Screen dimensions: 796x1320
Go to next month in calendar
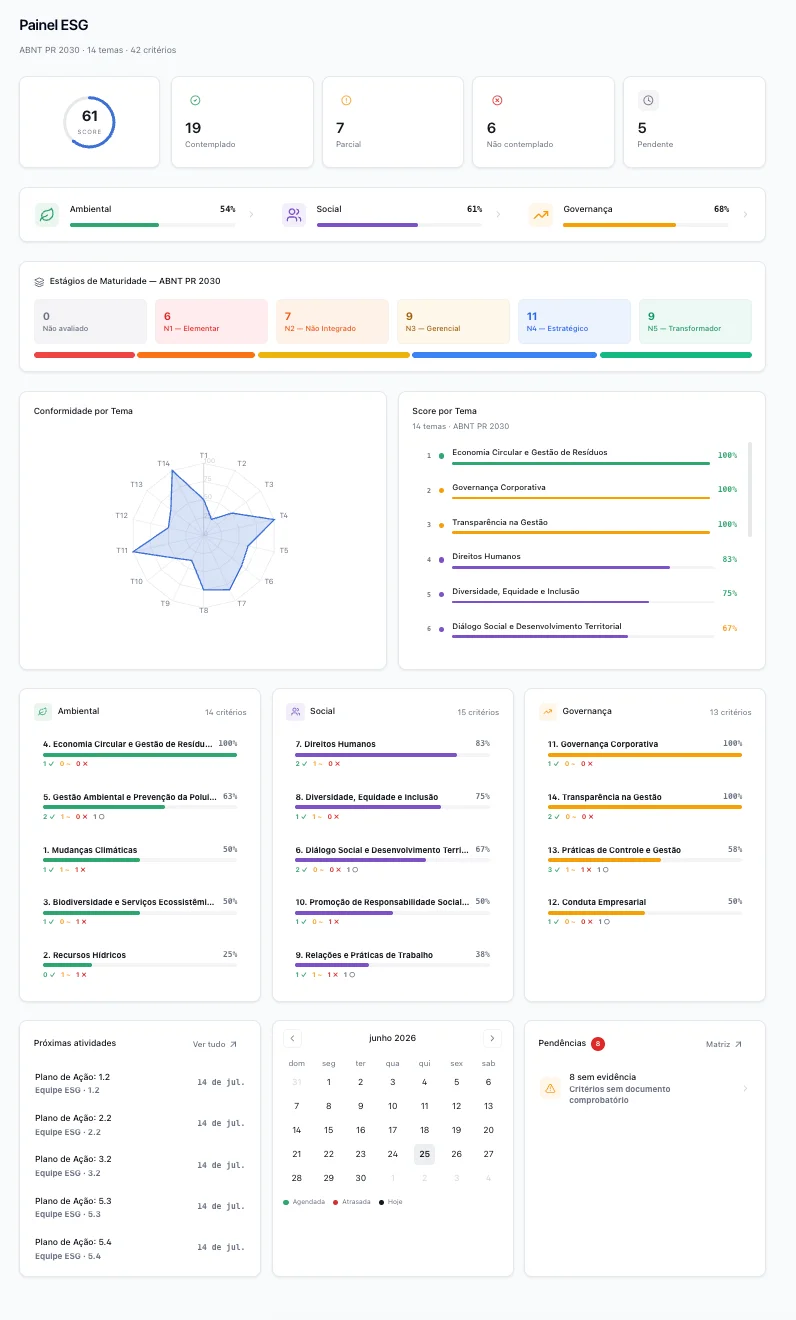(491, 1038)
